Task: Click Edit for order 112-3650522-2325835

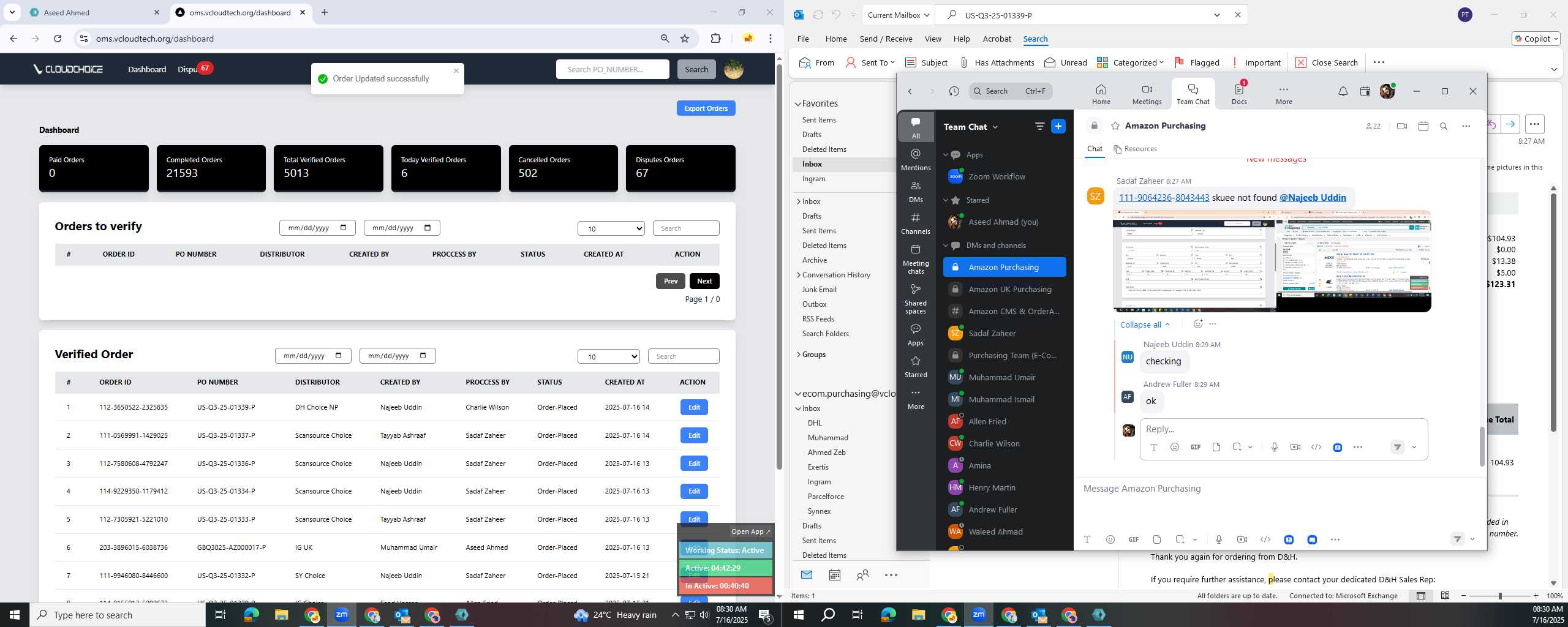Action: pos(694,407)
